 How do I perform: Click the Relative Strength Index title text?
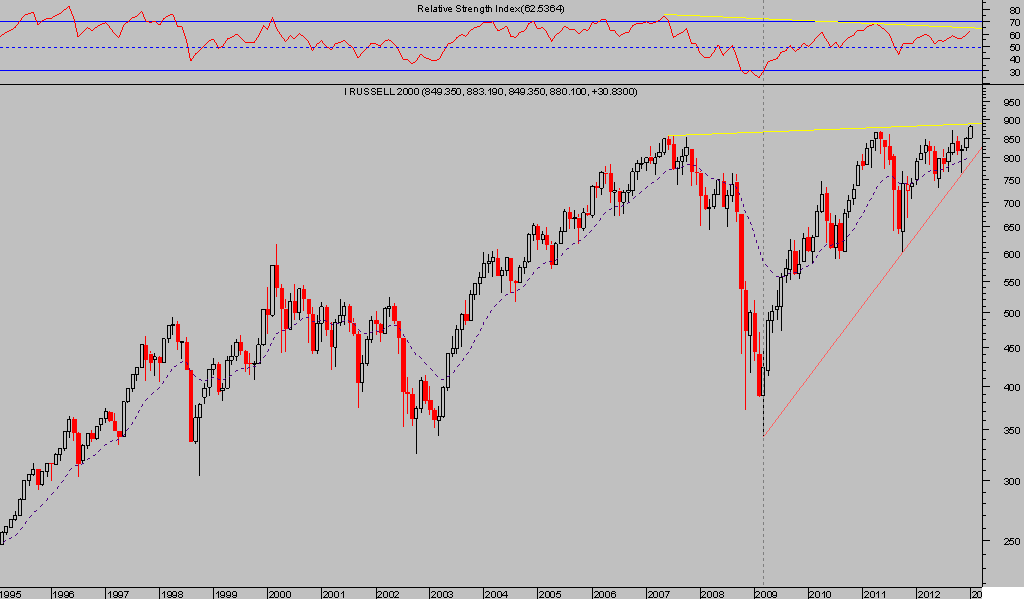pyautogui.click(x=491, y=9)
